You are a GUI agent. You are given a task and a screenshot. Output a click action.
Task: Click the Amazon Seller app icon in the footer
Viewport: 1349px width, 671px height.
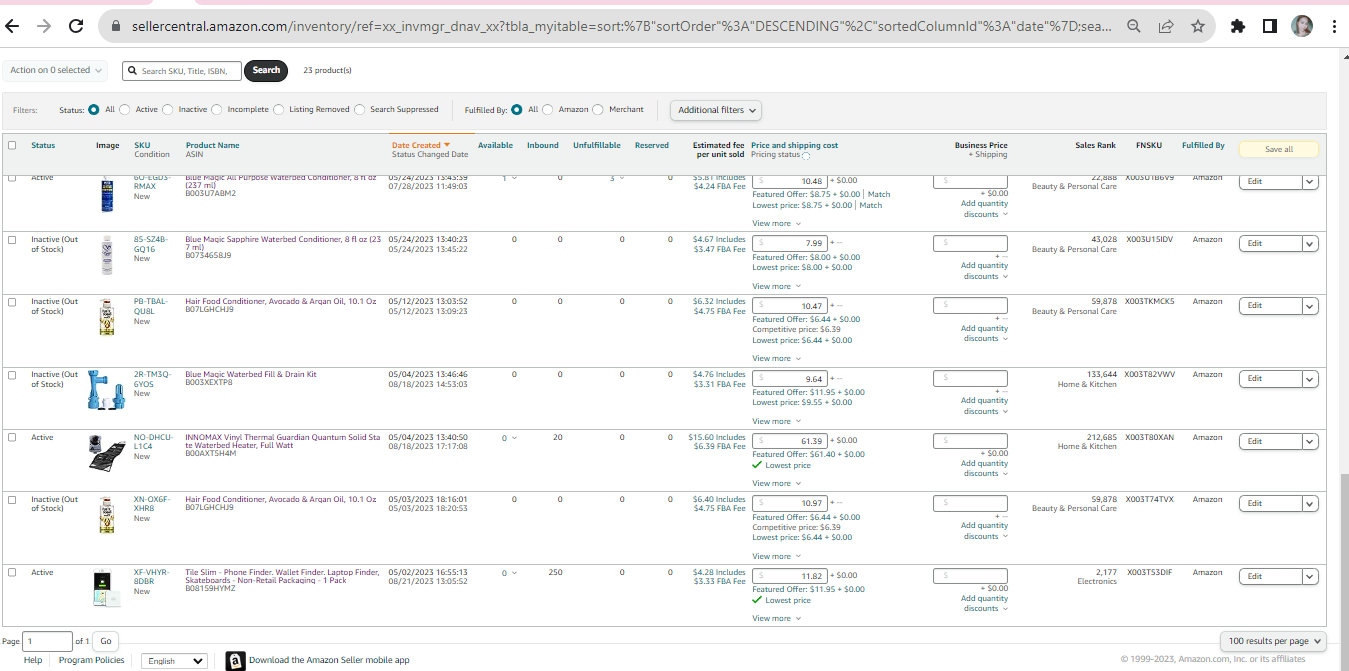click(235, 660)
